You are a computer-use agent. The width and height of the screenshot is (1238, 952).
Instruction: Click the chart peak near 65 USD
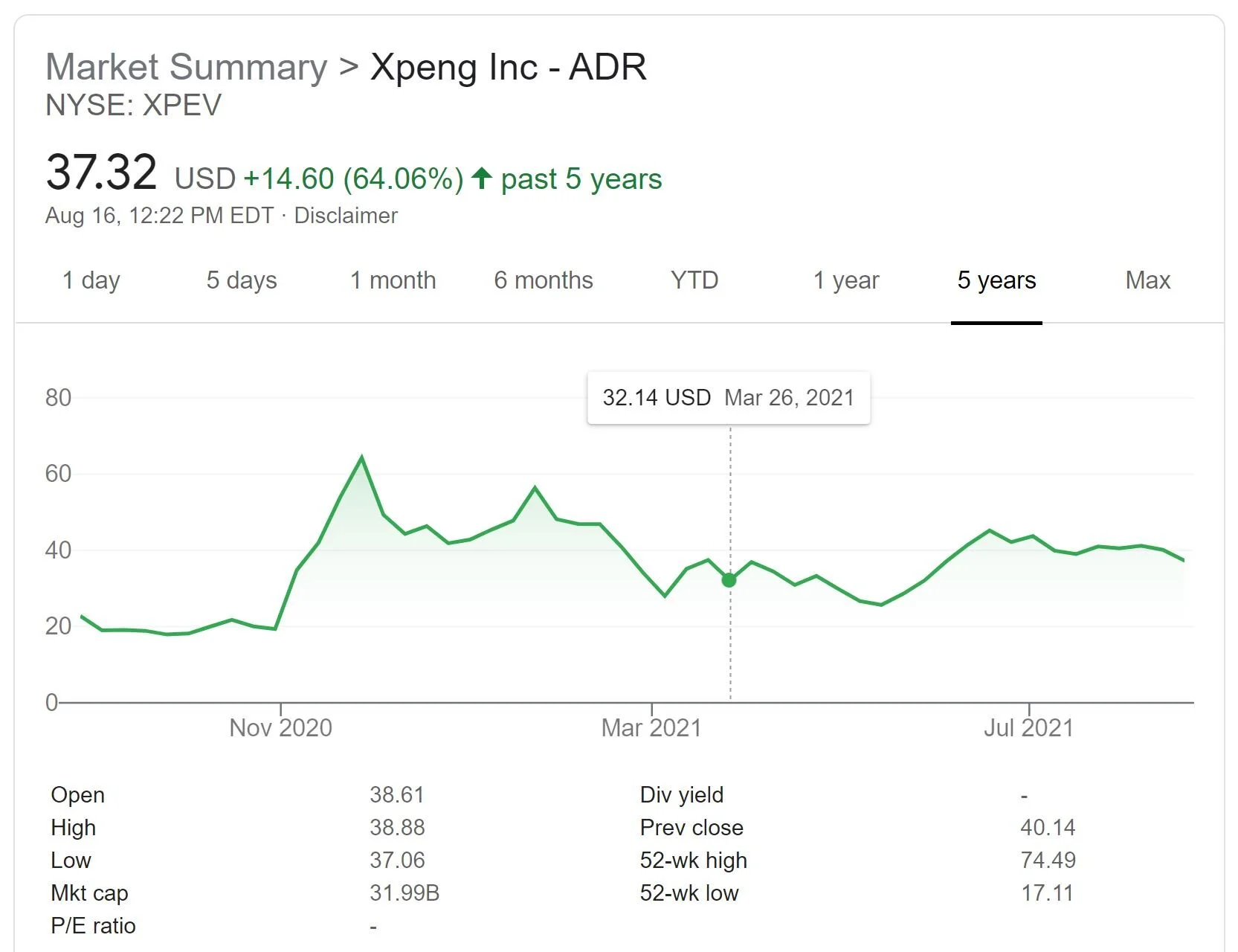tap(361, 457)
